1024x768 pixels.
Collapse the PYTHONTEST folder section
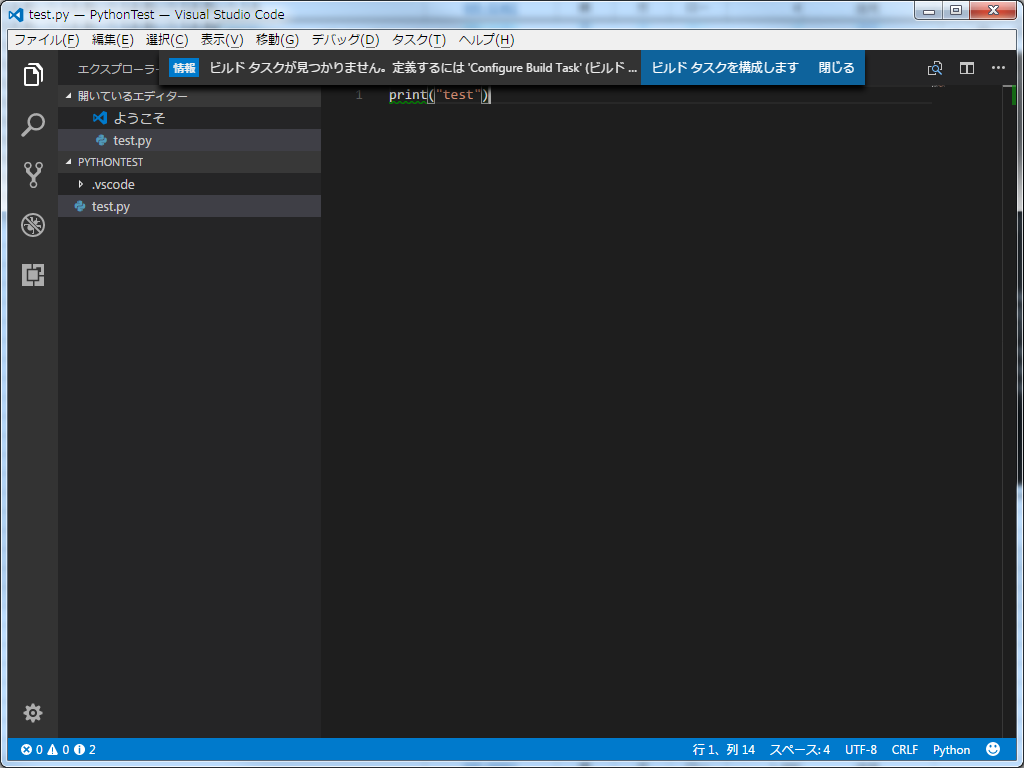69,162
